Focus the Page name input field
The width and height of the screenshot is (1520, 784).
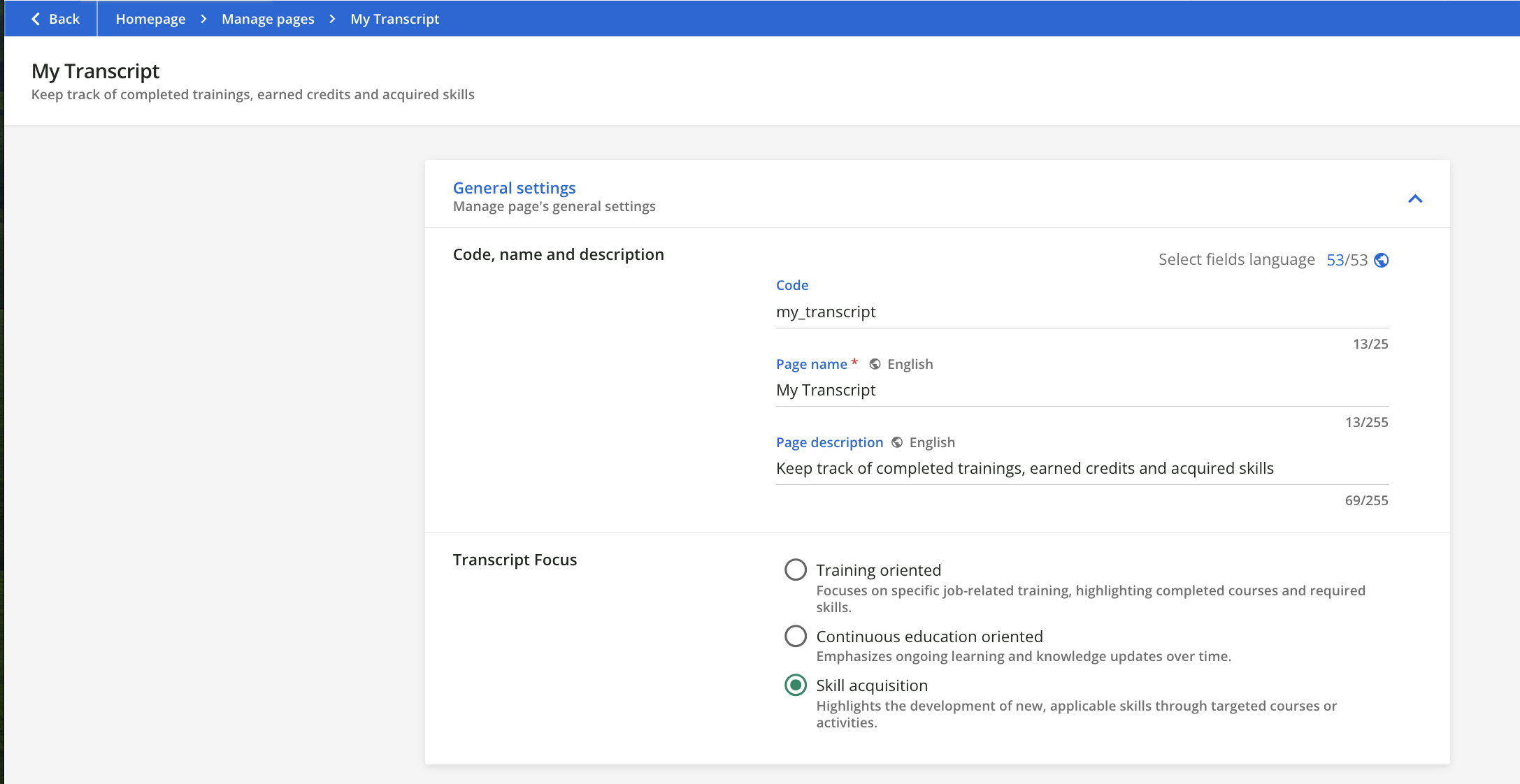1082,390
